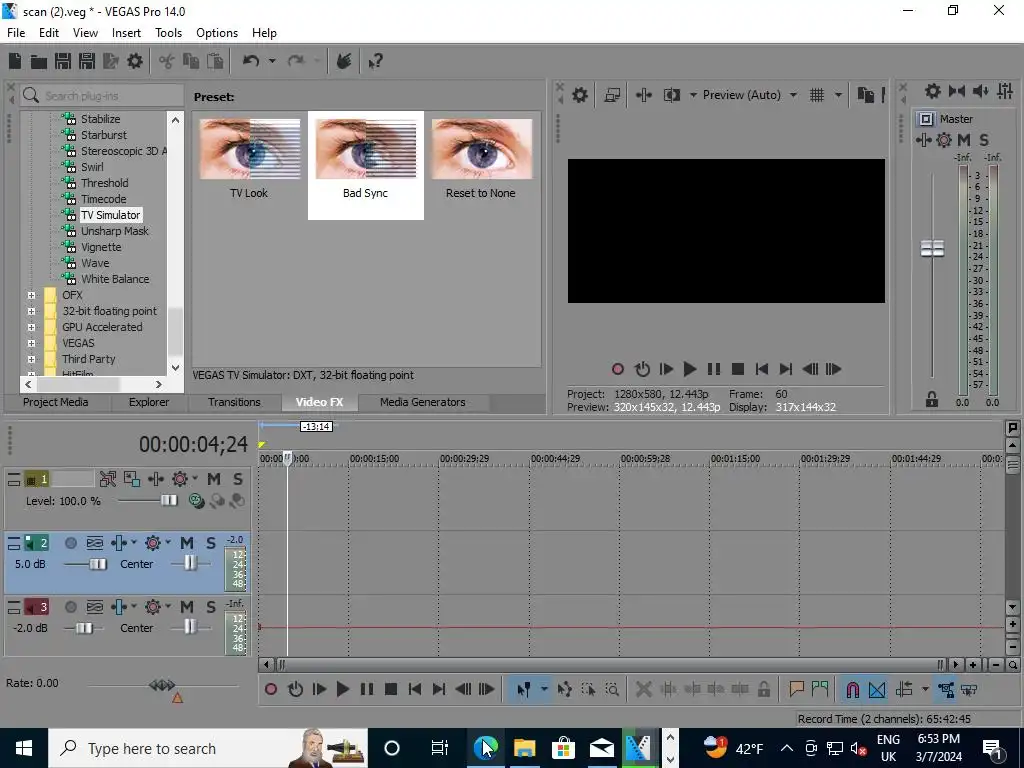Select the Zoom Edit tool
Viewport: 1024px width, 768px height.
point(612,690)
